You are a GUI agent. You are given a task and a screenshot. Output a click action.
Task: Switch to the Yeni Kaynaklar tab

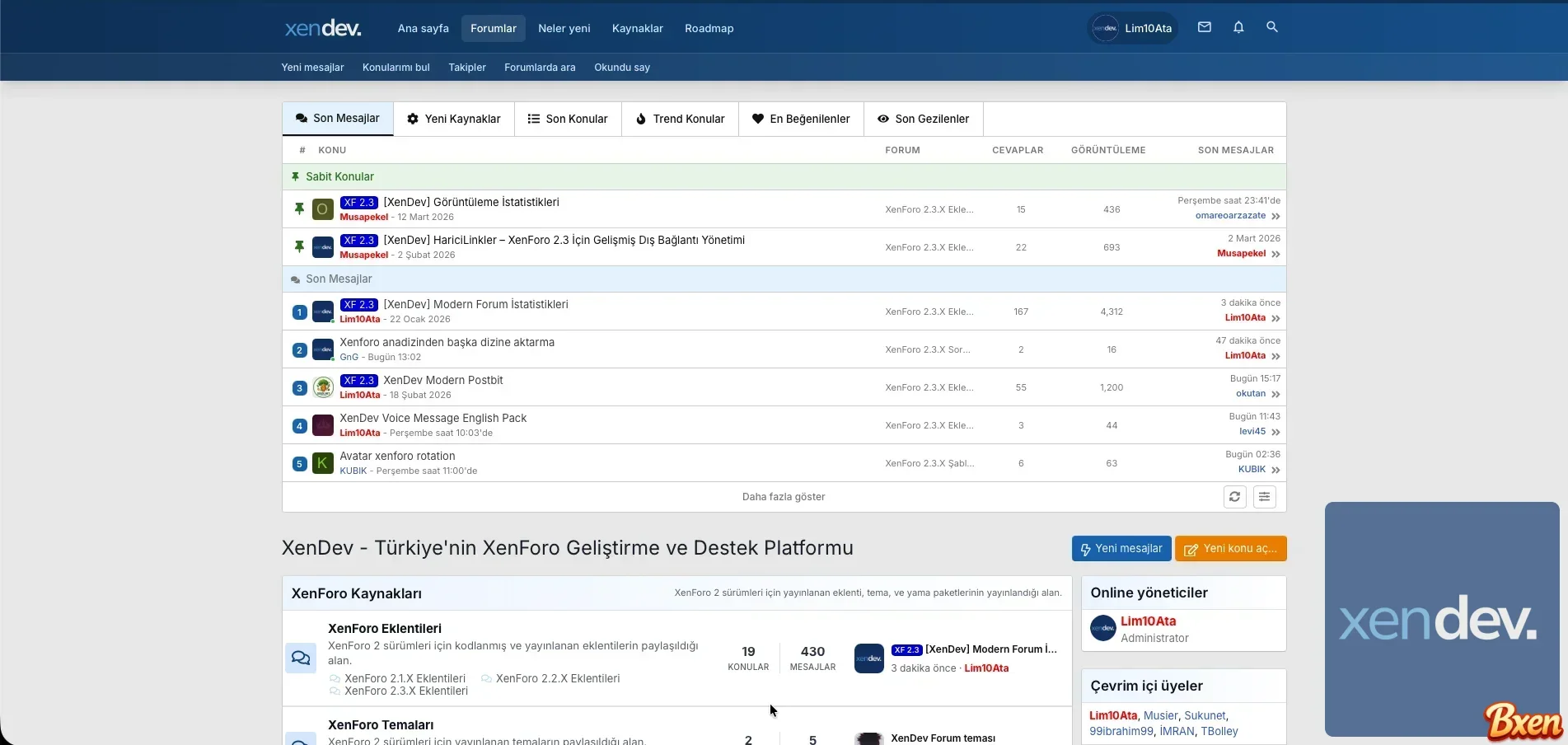[x=453, y=119]
